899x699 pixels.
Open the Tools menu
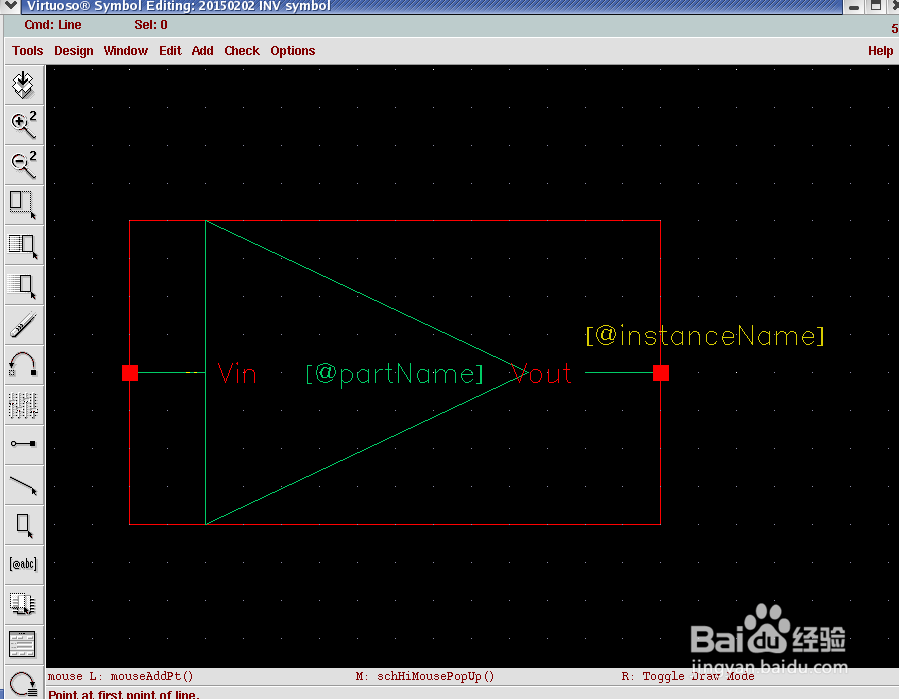pos(28,50)
